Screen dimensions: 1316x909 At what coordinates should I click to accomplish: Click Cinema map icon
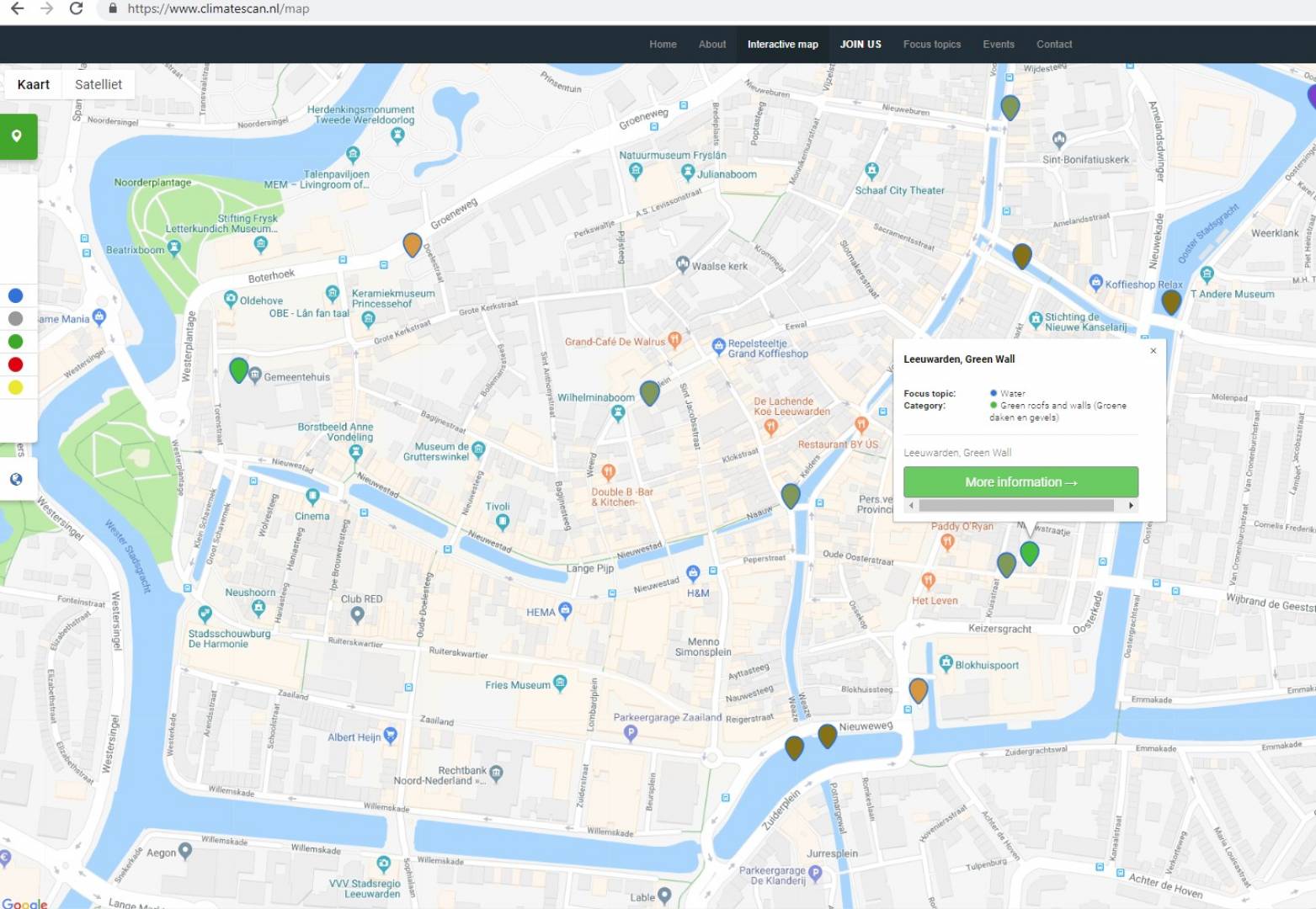click(x=312, y=497)
